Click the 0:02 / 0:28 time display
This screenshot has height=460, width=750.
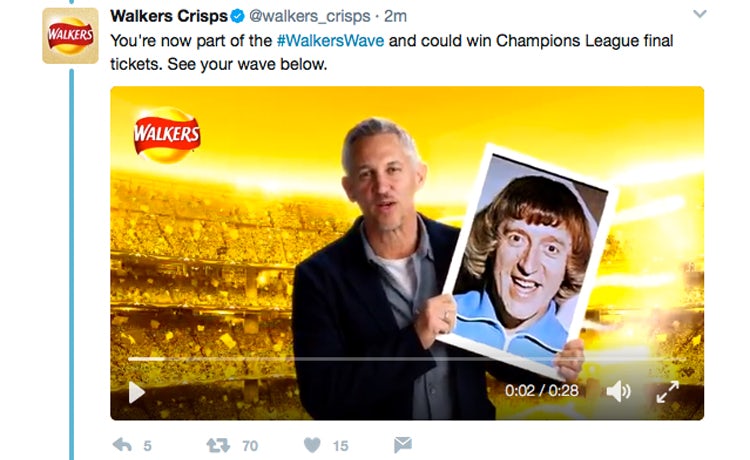tap(541, 391)
